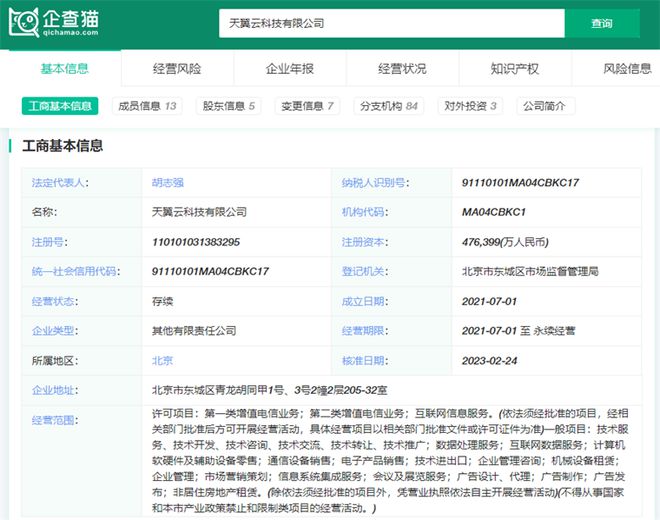This screenshot has height=520, width=660.
Task: Open legal representative 胡志强 link
Action: 168,183
